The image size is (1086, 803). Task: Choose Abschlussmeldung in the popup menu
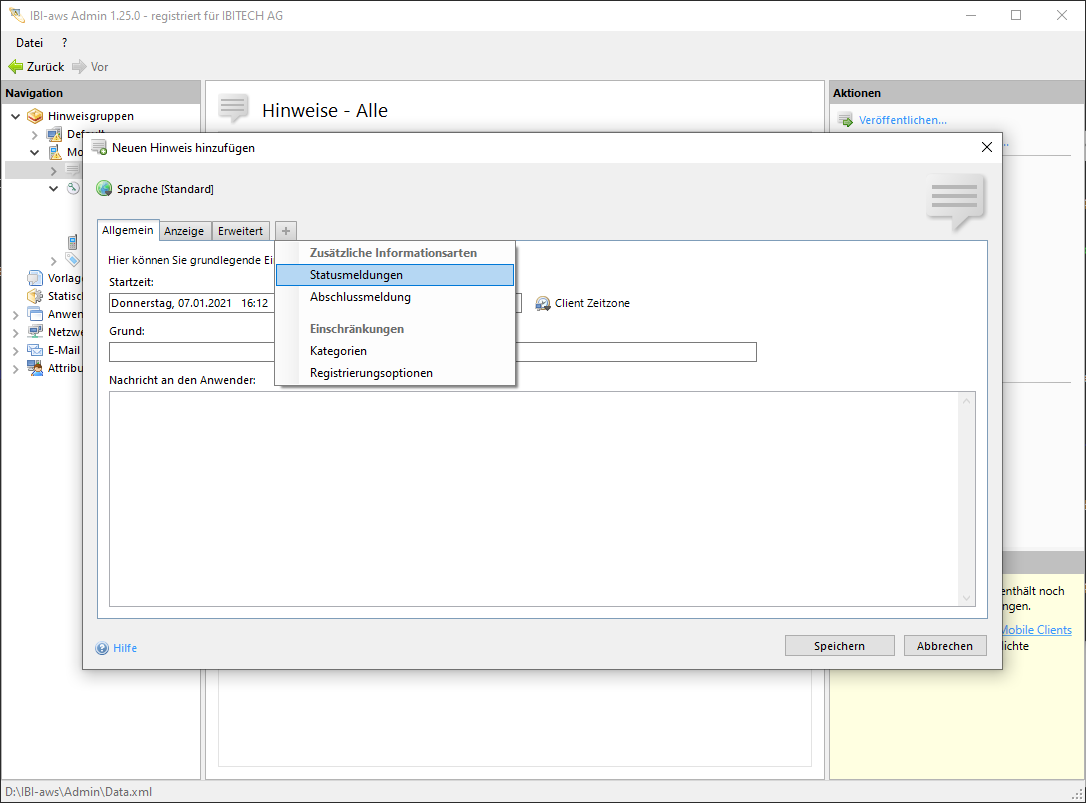[x=360, y=297]
